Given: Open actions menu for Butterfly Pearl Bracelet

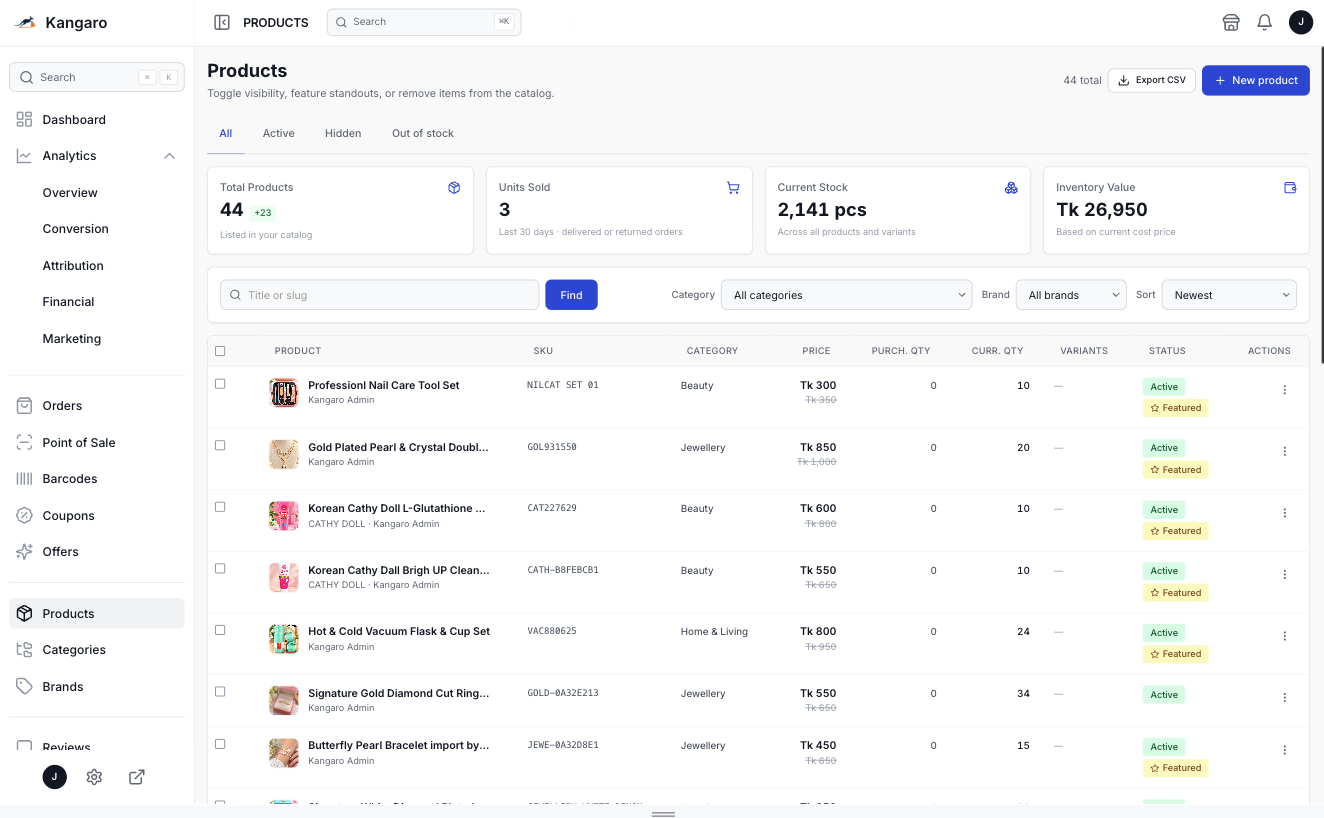Looking at the screenshot, I should 1285,750.
